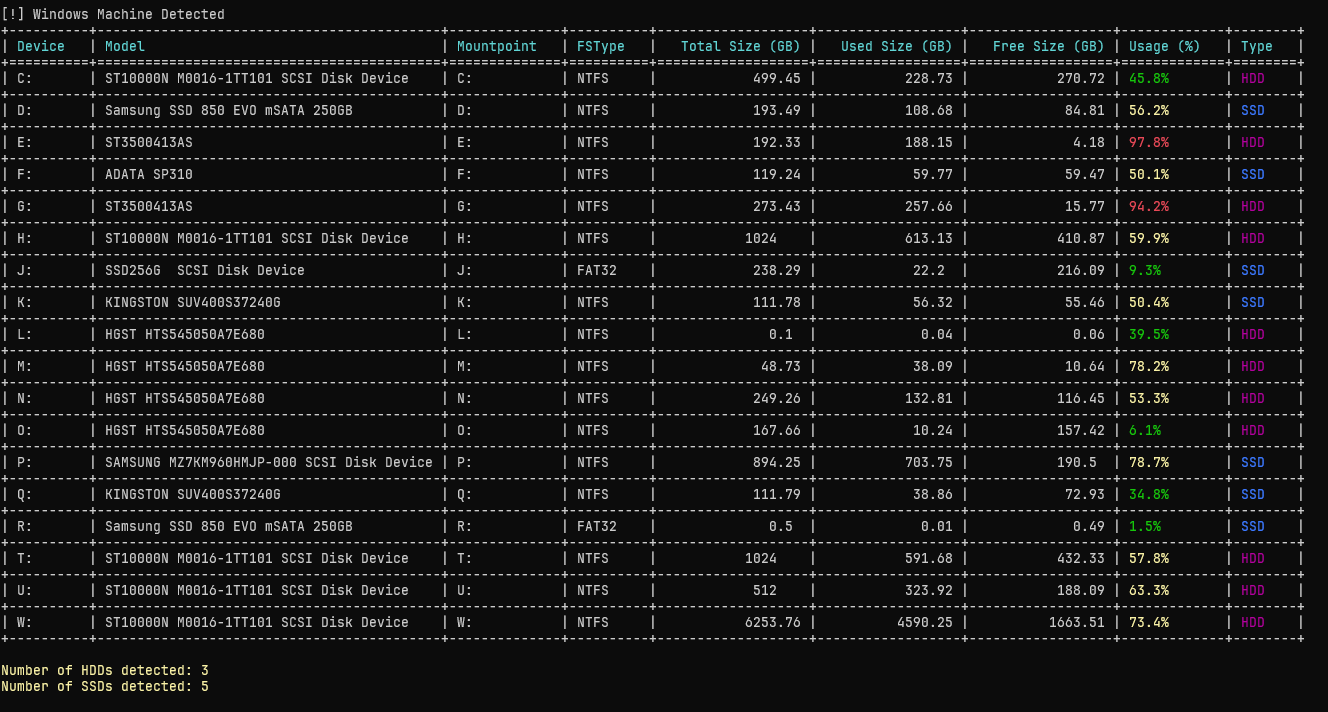Click the SSD type label in the P: row
The image size is (1328, 712).
pyautogui.click(x=1253, y=462)
